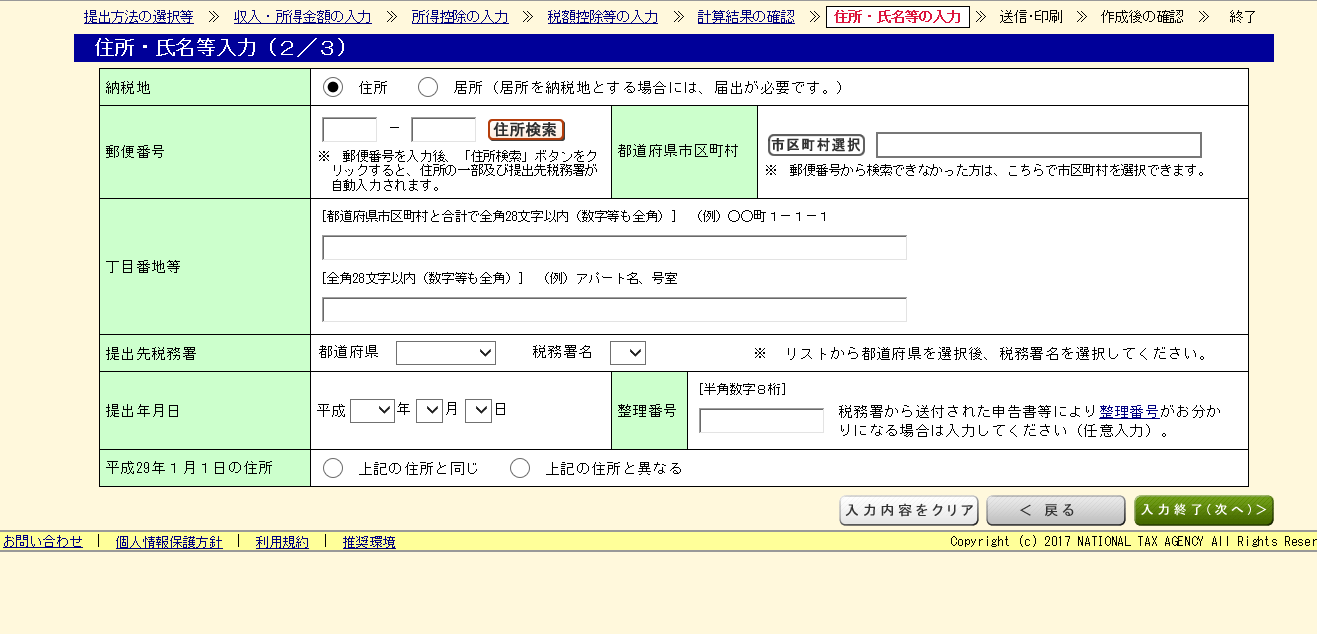Choose 上記の住所と同じ radio option
This screenshot has width=1317, height=634.
coord(333,468)
